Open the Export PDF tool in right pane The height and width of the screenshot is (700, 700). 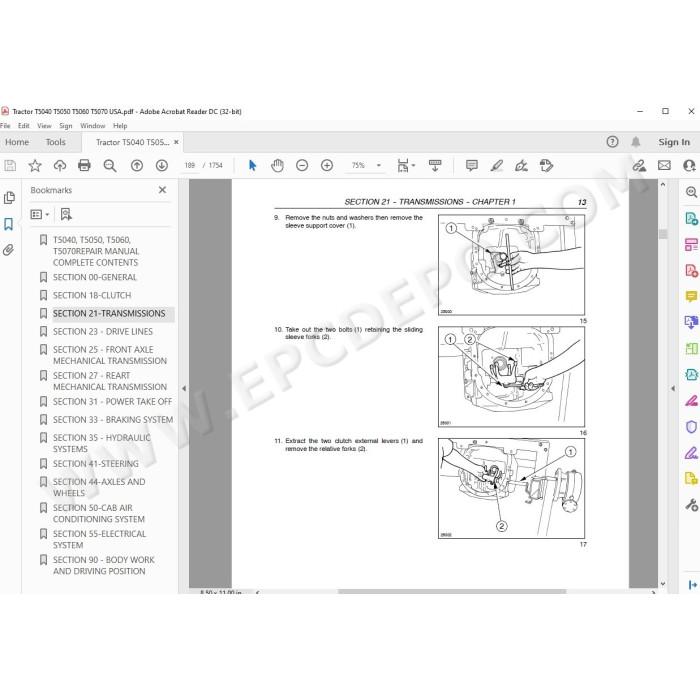click(691, 218)
